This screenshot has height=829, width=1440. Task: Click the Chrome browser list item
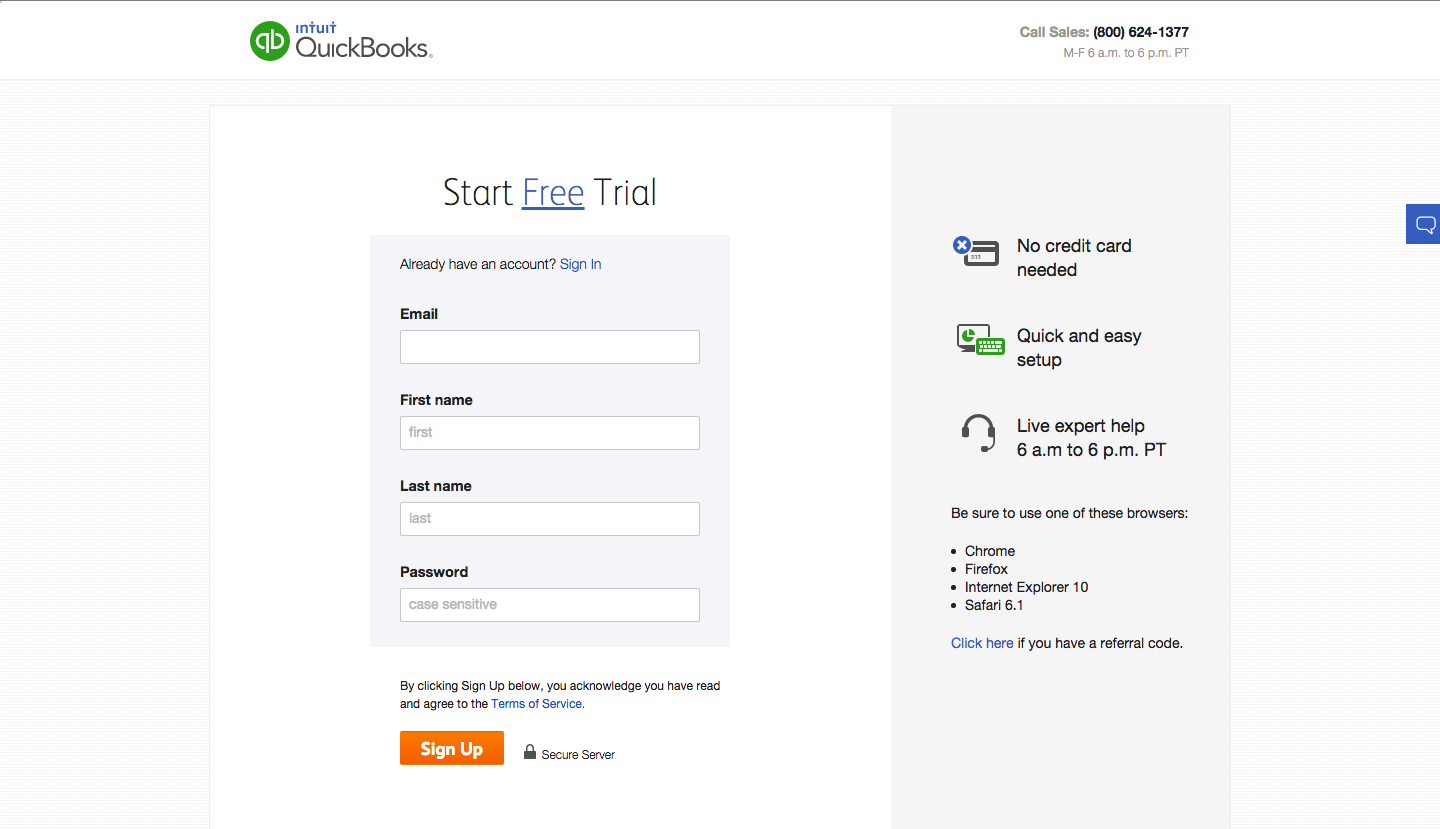989,551
